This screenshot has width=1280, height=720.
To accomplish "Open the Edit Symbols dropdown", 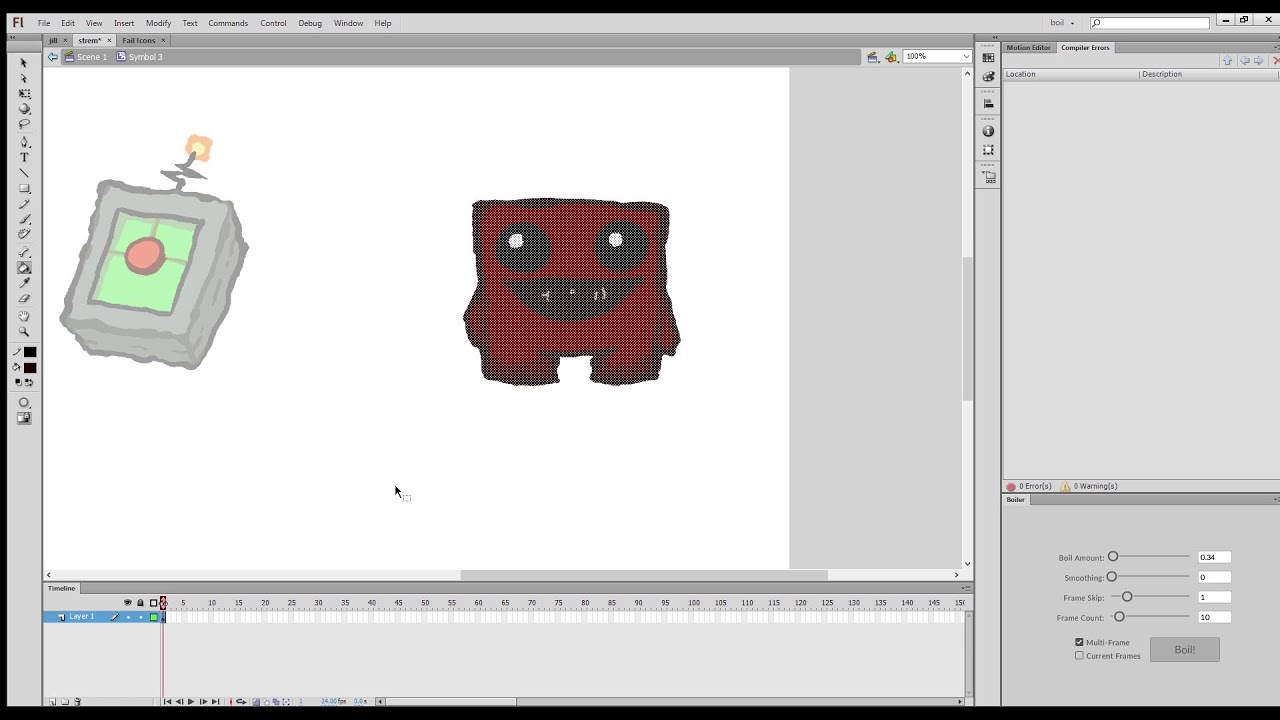I will pyautogui.click(x=891, y=57).
